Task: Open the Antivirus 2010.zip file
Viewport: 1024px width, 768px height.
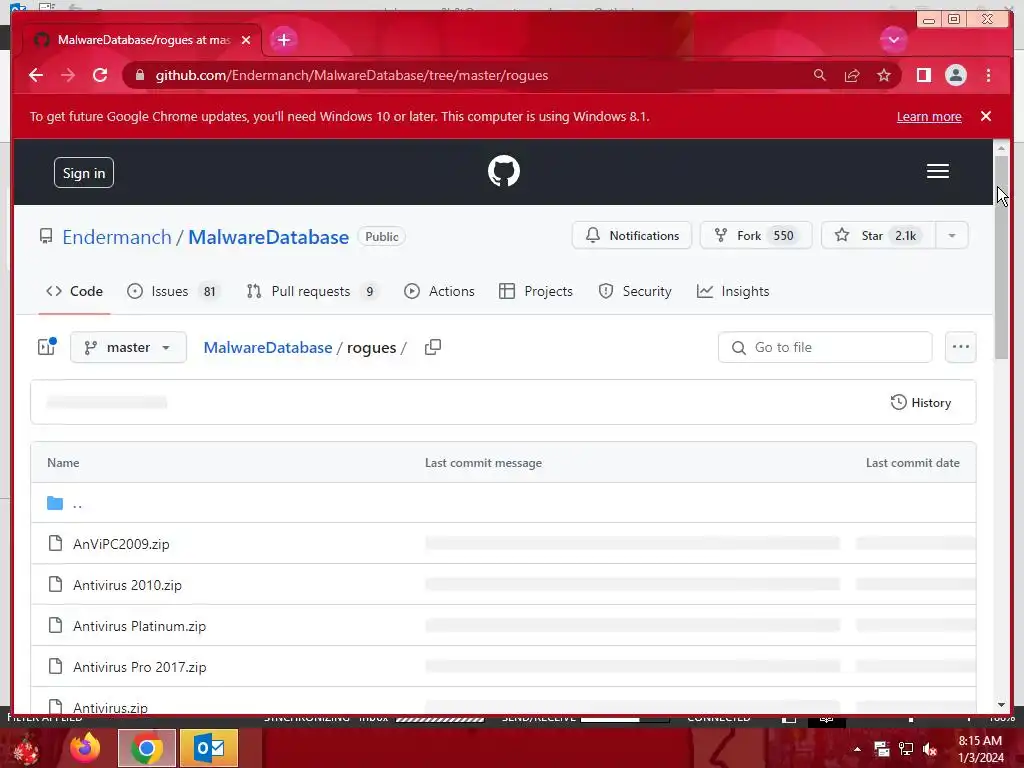Action: 127,585
